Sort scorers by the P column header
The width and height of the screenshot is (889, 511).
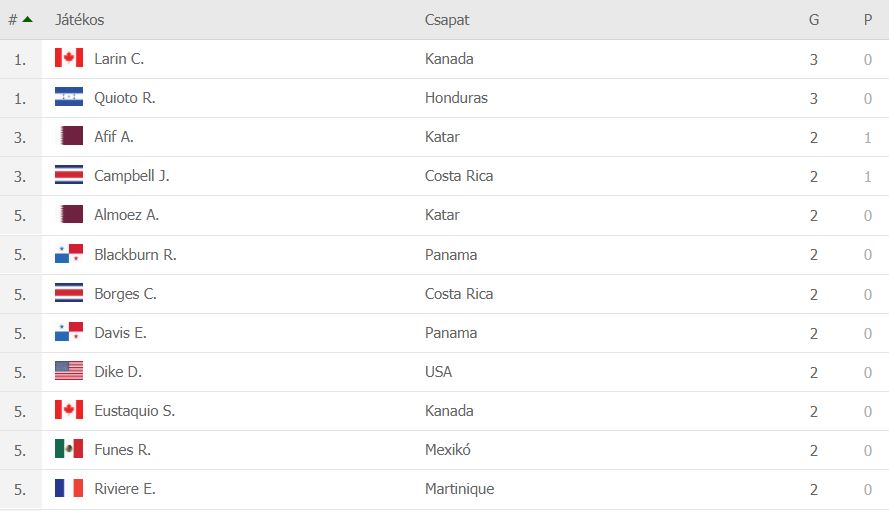(868, 20)
